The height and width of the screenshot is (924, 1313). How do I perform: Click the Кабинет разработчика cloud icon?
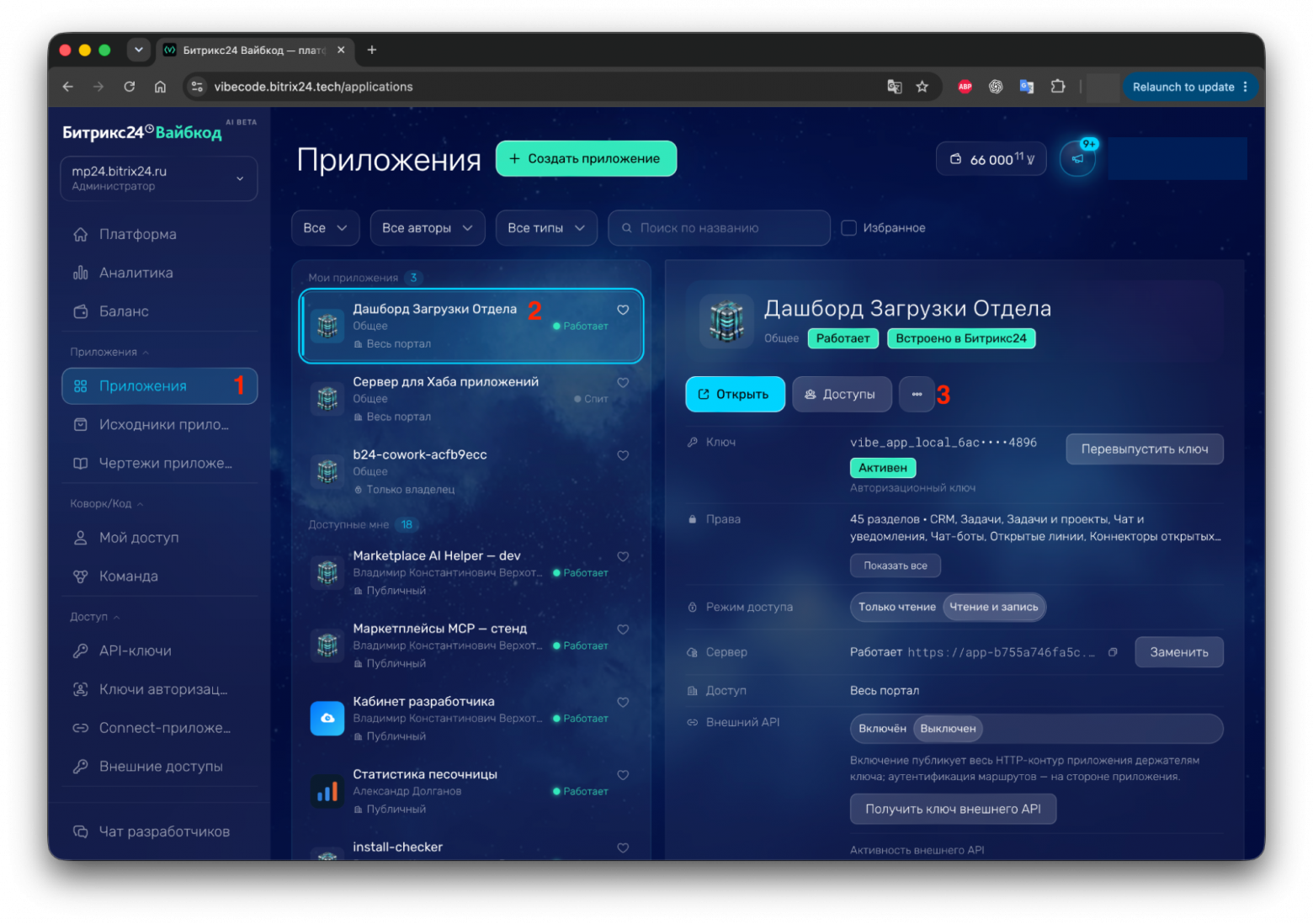click(327, 719)
